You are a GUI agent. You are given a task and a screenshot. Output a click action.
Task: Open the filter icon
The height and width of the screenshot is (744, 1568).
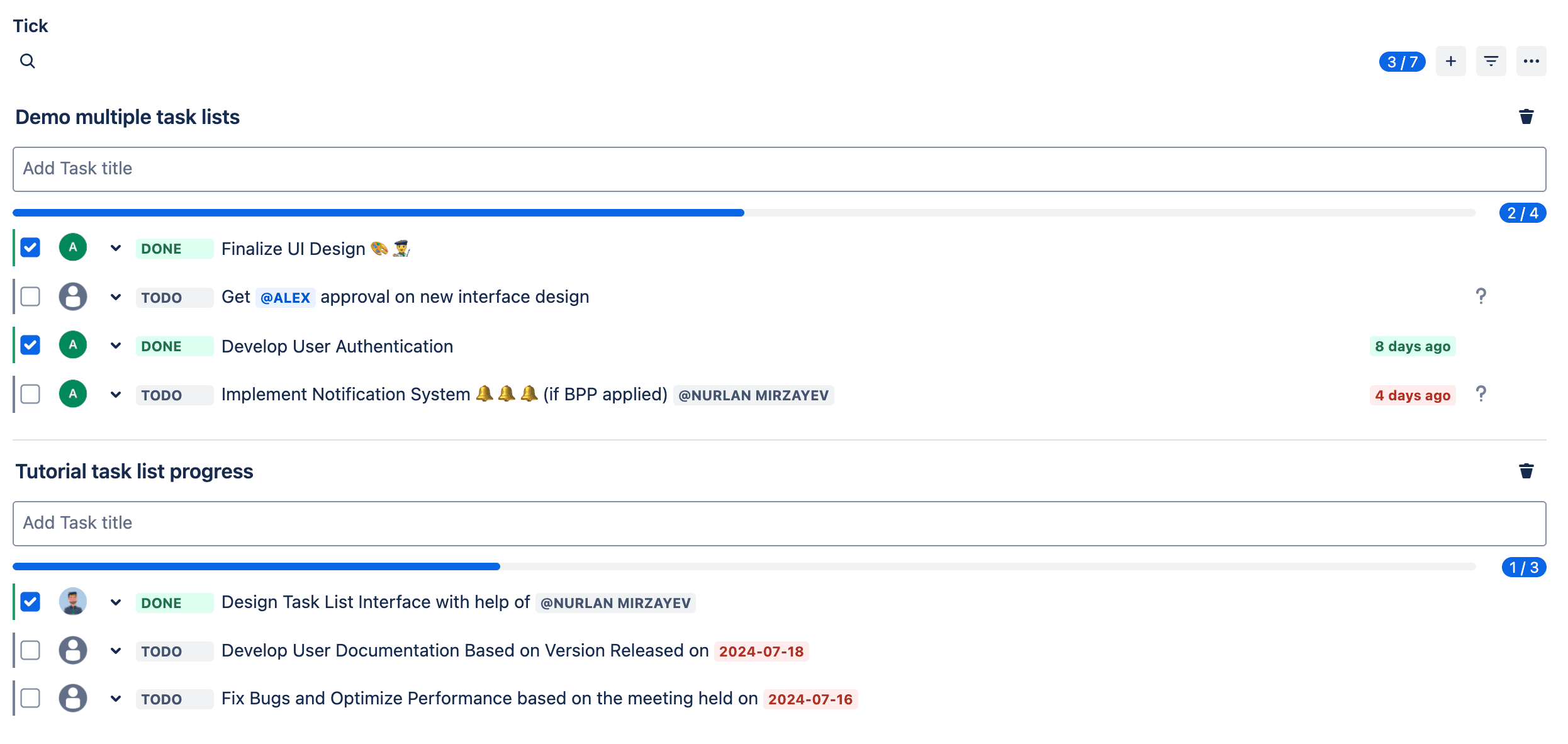point(1491,61)
